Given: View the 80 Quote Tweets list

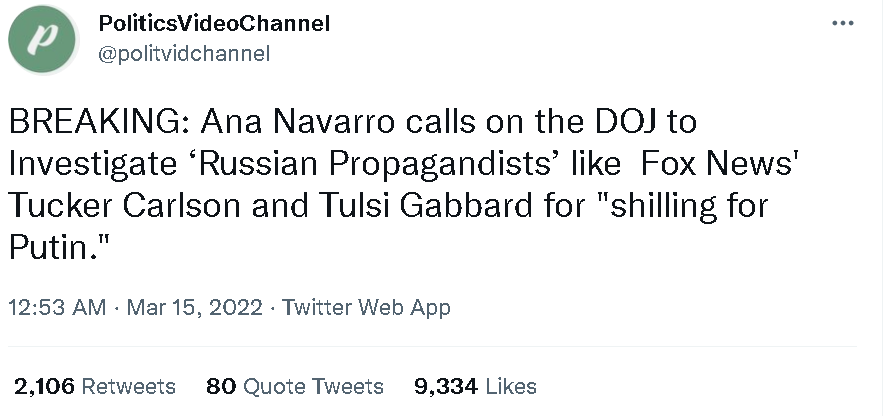Looking at the screenshot, I should click(x=294, y=386).
